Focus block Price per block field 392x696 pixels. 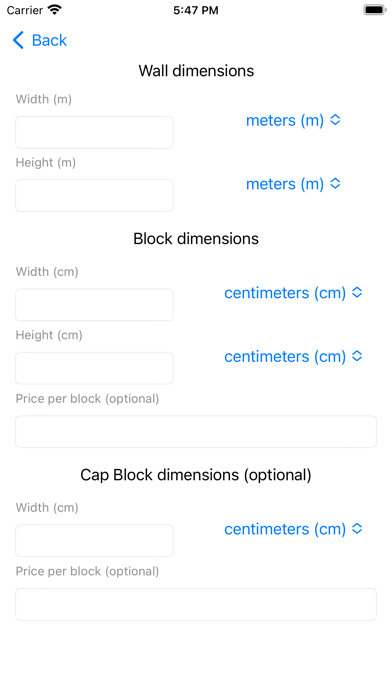pos(196,431)
